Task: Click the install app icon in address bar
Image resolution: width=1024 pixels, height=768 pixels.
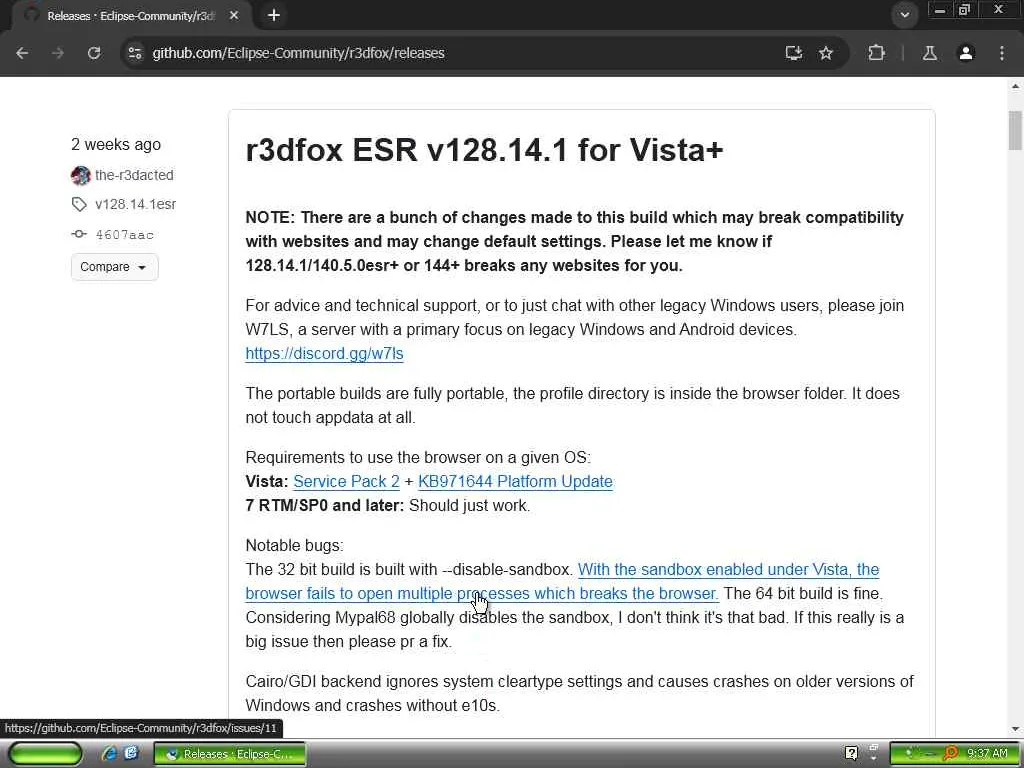Action: pyautogui.click(x=793, y=53)
